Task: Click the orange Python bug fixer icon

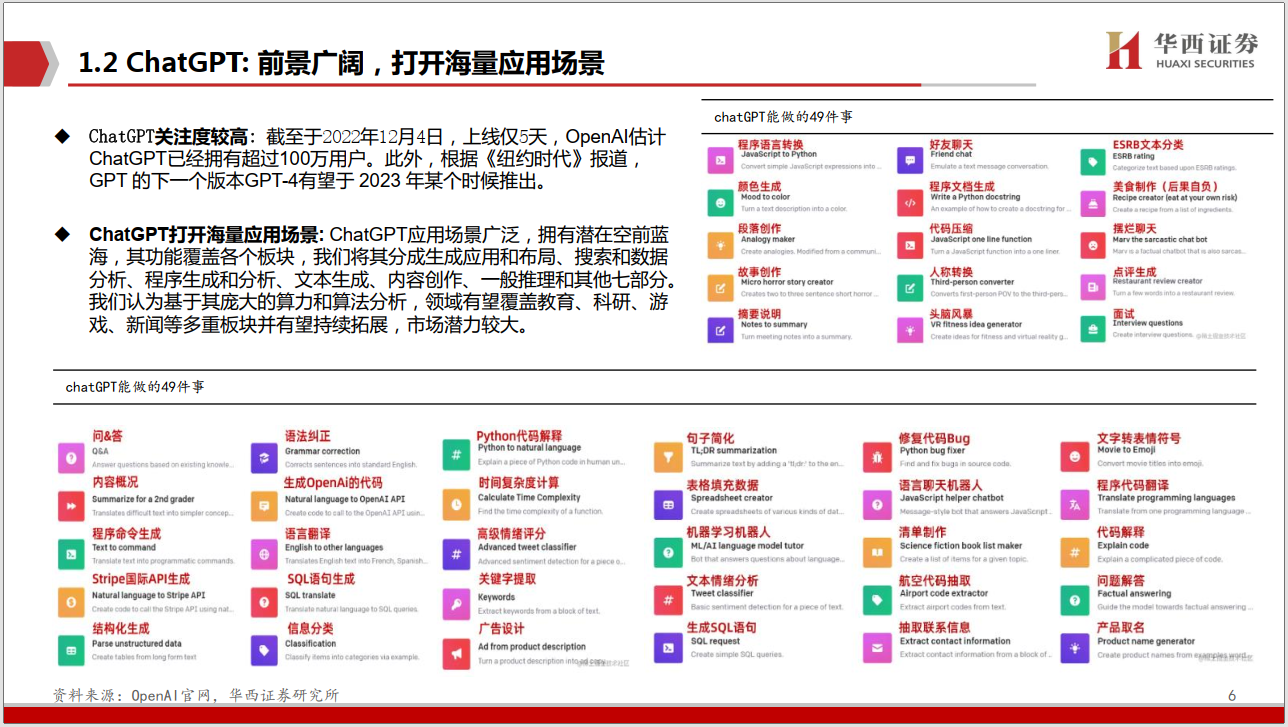Action: pos(877,458)
